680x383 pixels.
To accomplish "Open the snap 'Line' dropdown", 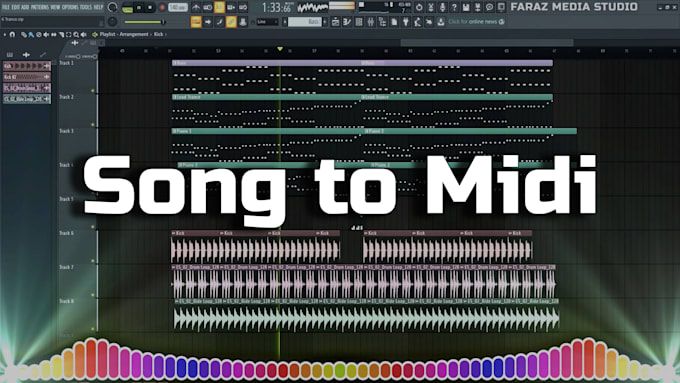I will (267, 21).
